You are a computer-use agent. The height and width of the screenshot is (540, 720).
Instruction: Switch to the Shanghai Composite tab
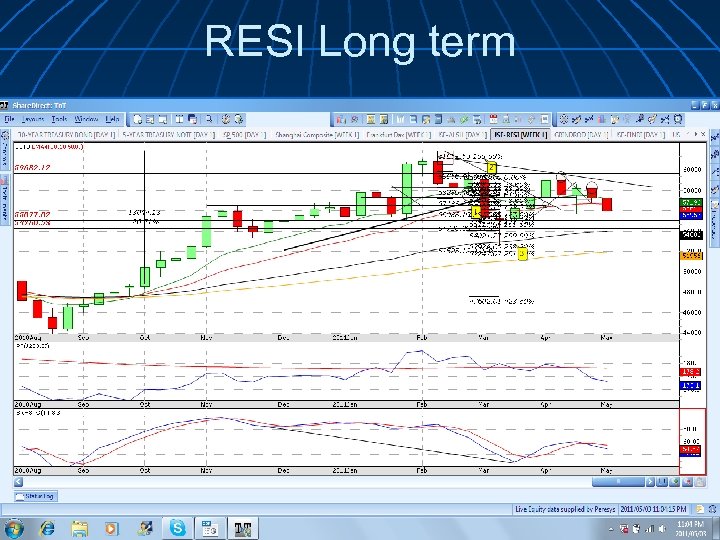click(317, 135)
